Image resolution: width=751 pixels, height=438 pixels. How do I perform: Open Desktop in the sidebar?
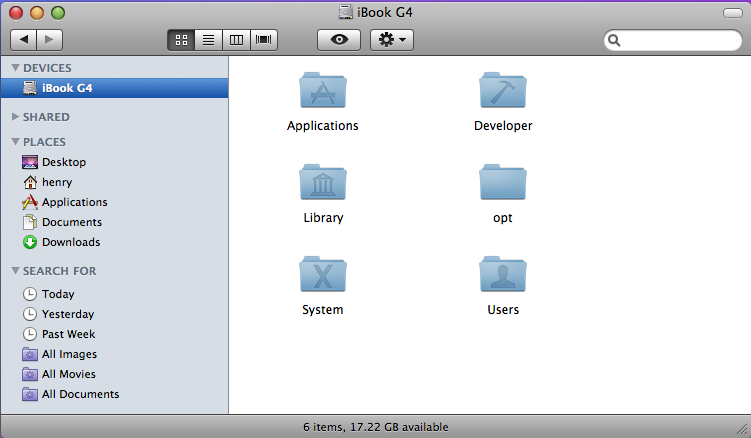(x=114, y=162)
